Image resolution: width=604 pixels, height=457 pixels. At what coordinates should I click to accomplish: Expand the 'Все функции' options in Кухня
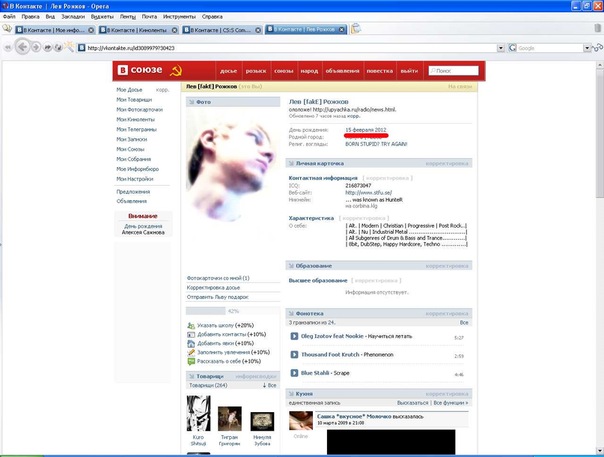point(448,402)
